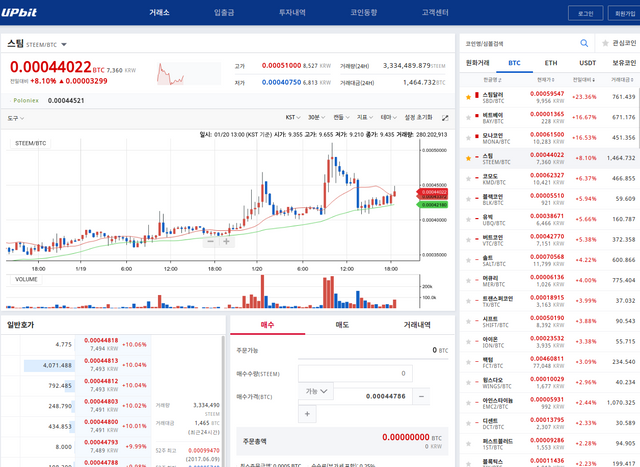The height and width of the screenshot is (467, 640).
Task: Open the 캔들 chart type dropdown
Action: coord(341,117)
